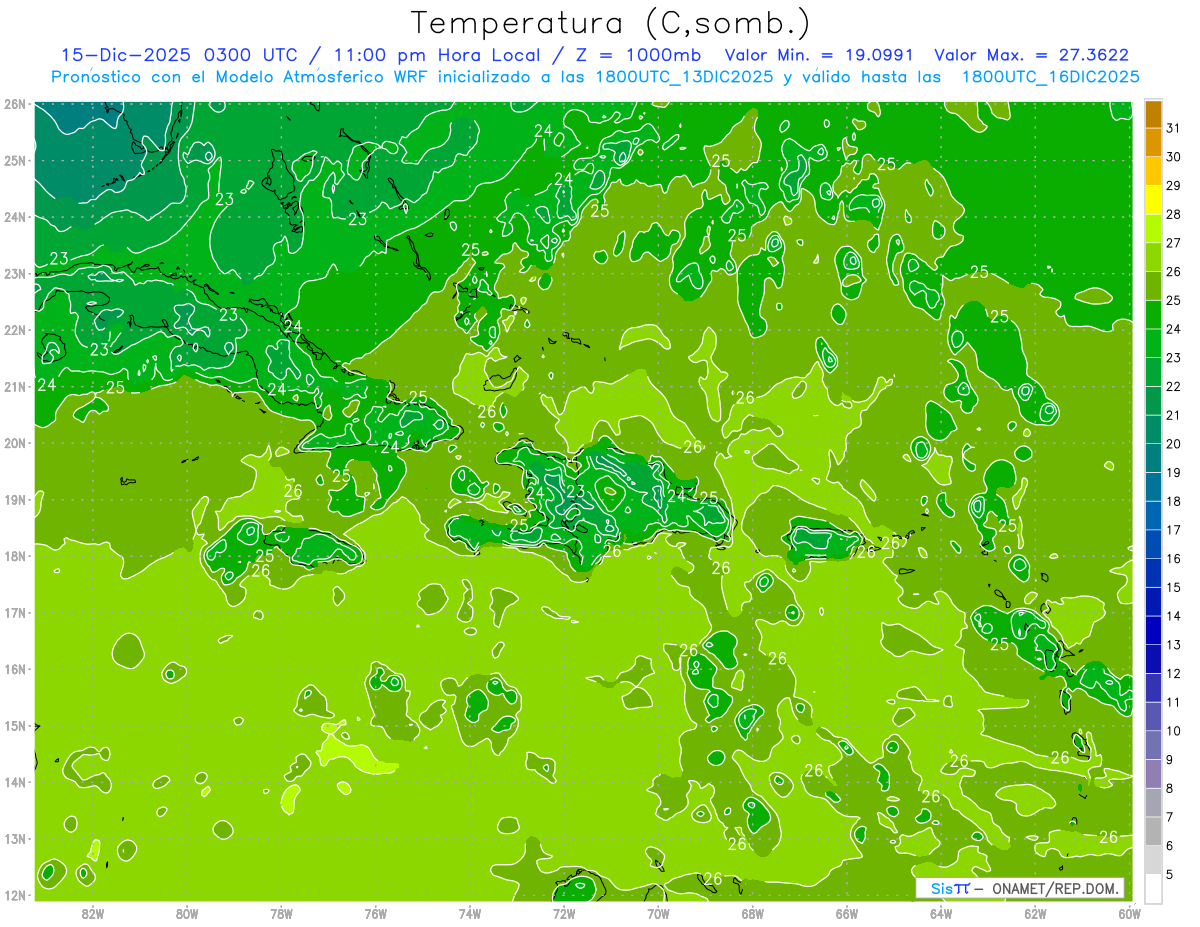Viewport: 1200px width, 927px height.
Task: Click the '23N' latitude axis label
Action: click(13, 273)
